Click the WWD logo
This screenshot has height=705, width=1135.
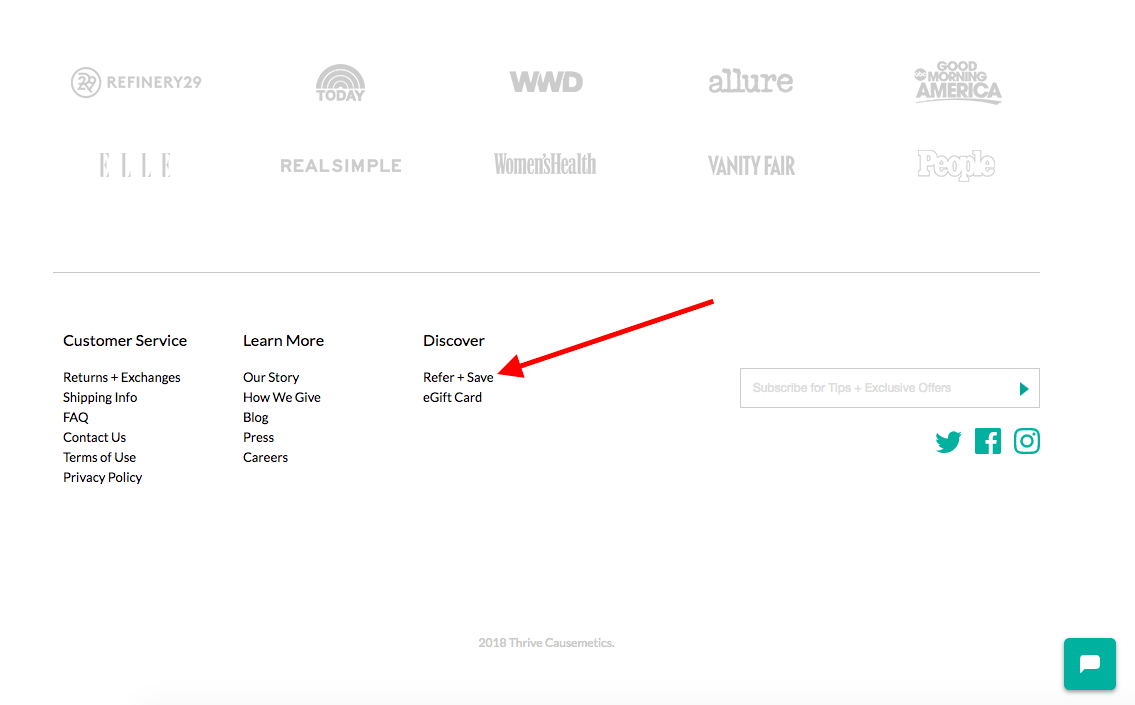pyautogui.click(x=546, y=82)
